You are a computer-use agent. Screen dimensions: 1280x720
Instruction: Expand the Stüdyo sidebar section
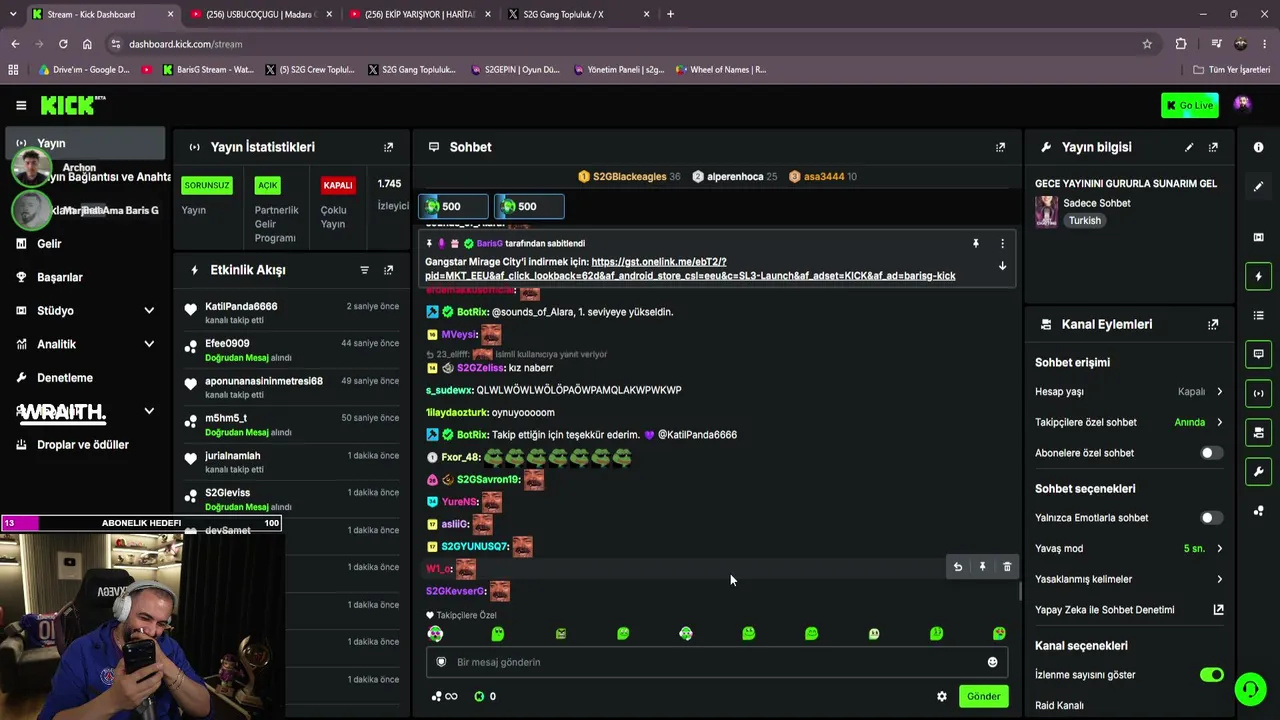pyautogui.click(x=149, y=311)
